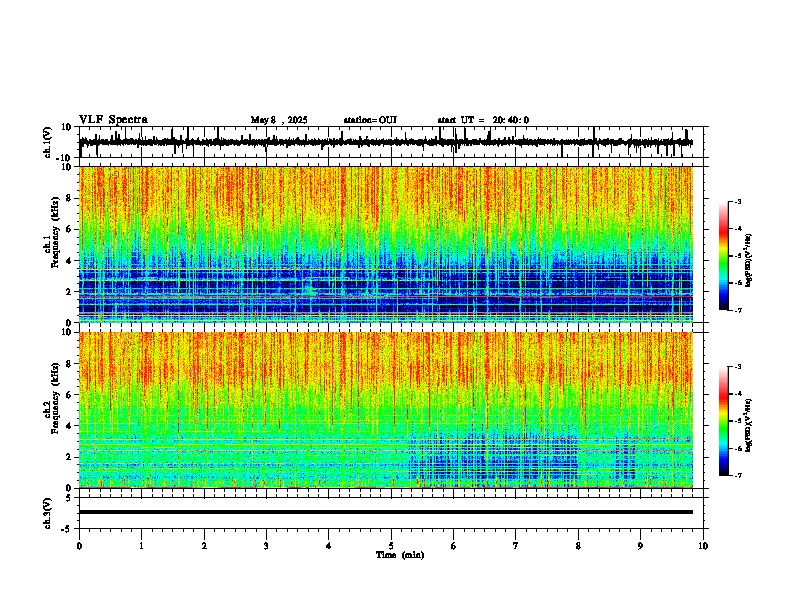Click the ch.1 colorbar log(PSD) label
792x612 pixels.
(x=748, y=261)
